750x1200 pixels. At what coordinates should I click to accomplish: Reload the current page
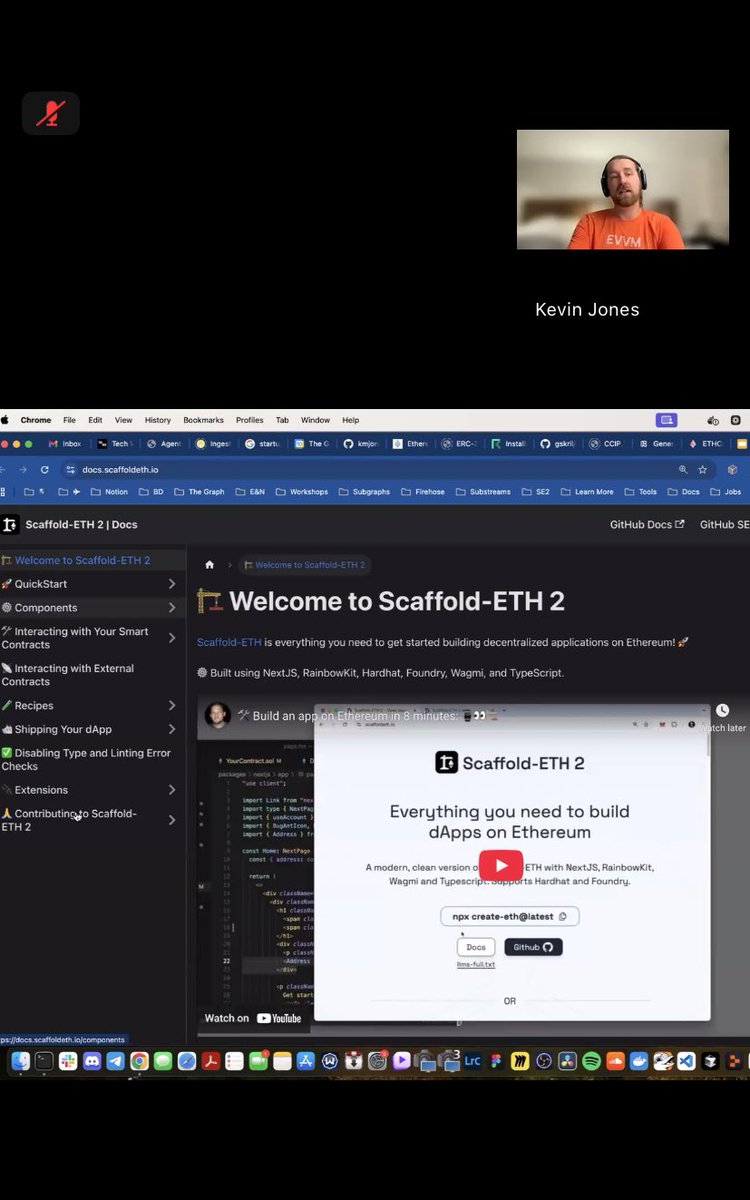44,469
